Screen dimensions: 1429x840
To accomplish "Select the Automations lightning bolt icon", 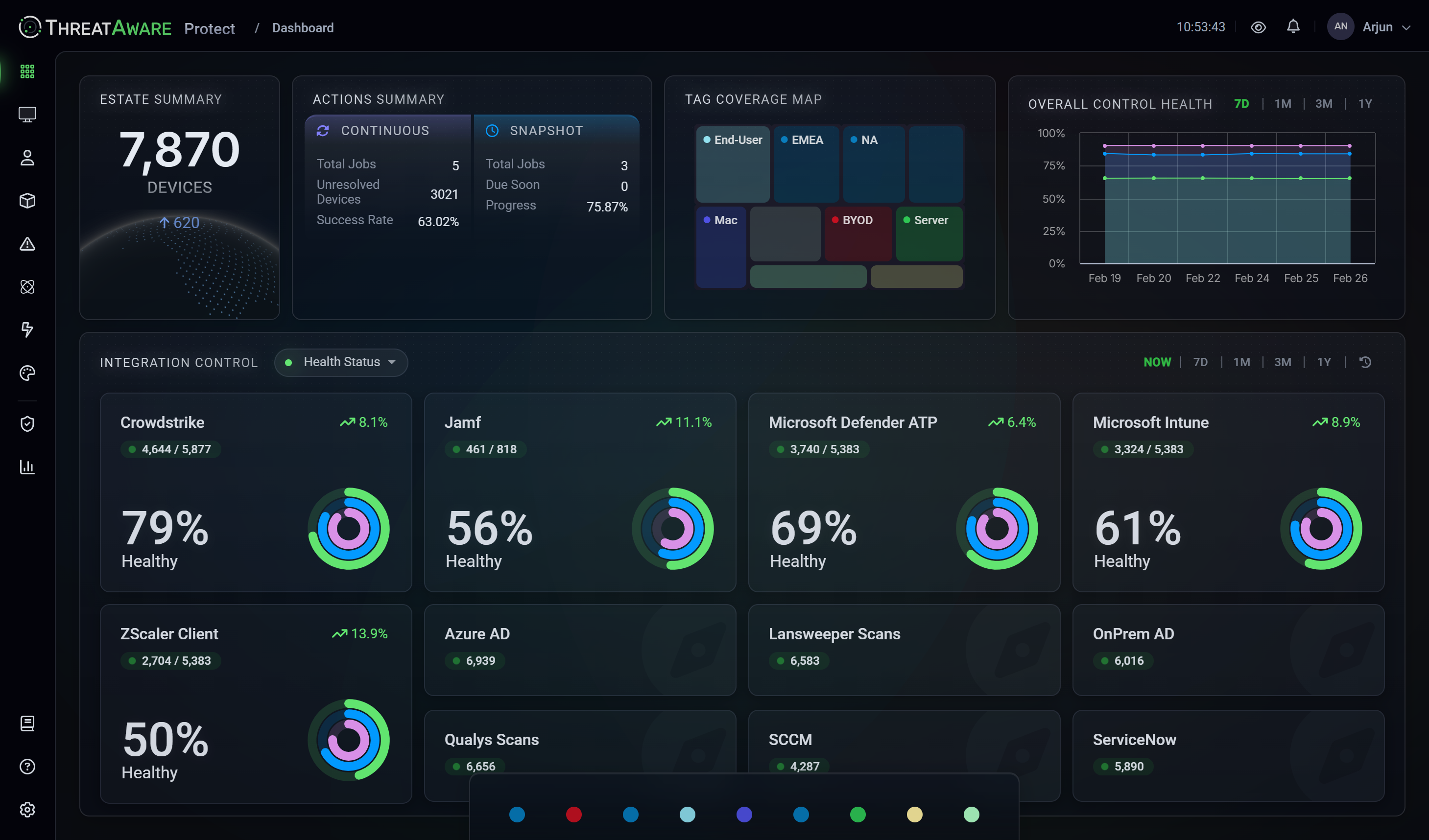I will [26, 330].
